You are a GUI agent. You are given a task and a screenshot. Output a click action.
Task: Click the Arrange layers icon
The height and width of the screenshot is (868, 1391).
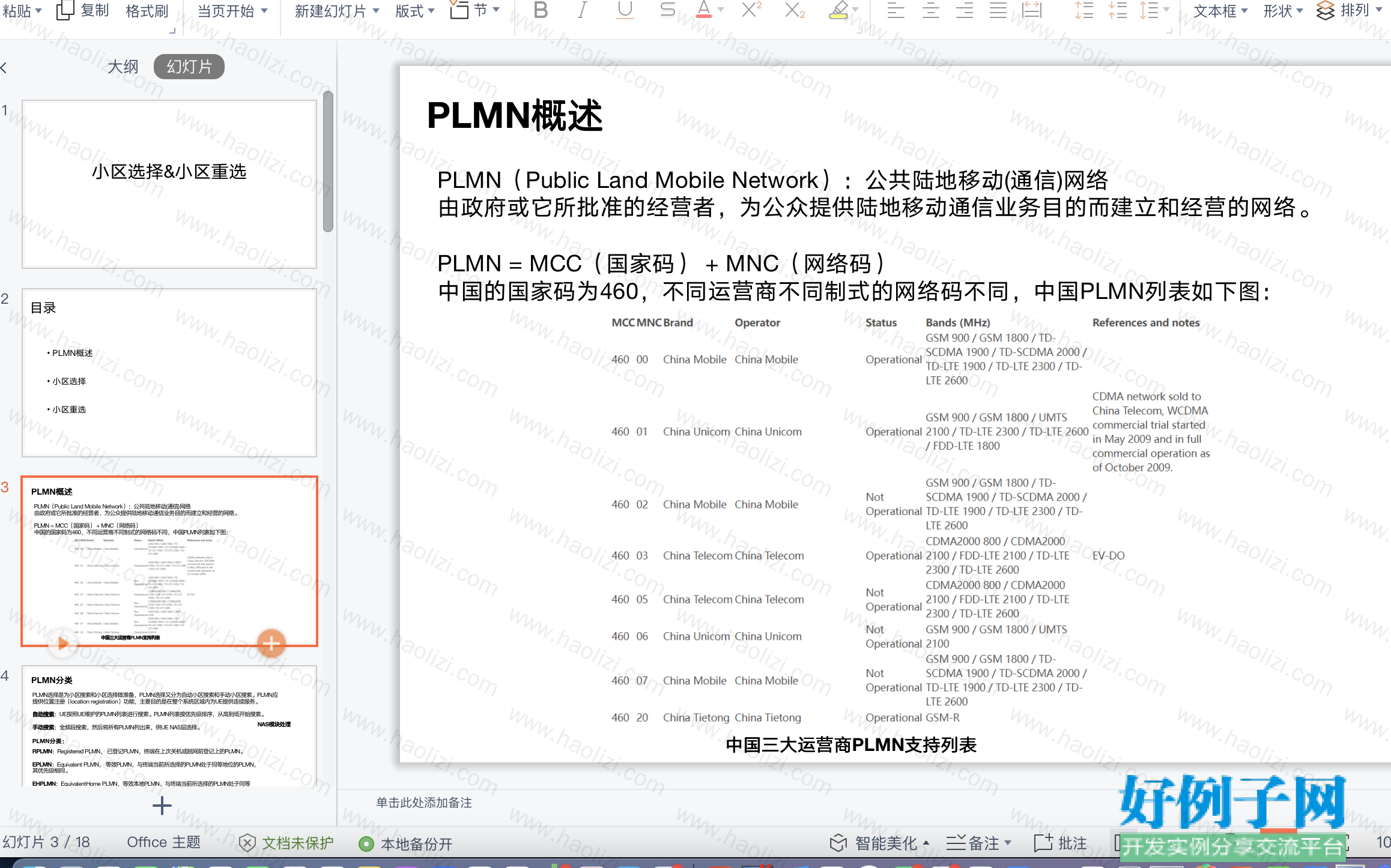1326,11
